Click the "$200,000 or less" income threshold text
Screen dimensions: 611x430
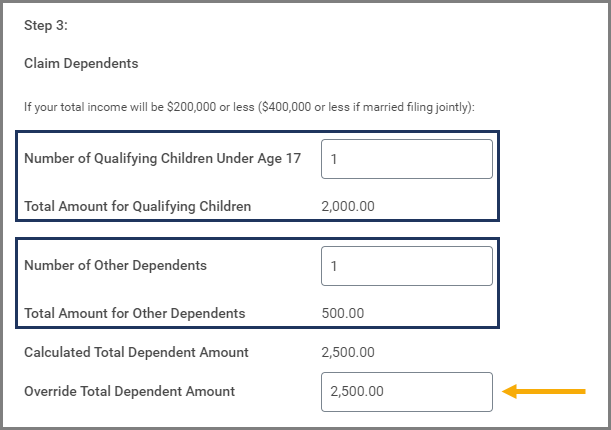(217, 106)
